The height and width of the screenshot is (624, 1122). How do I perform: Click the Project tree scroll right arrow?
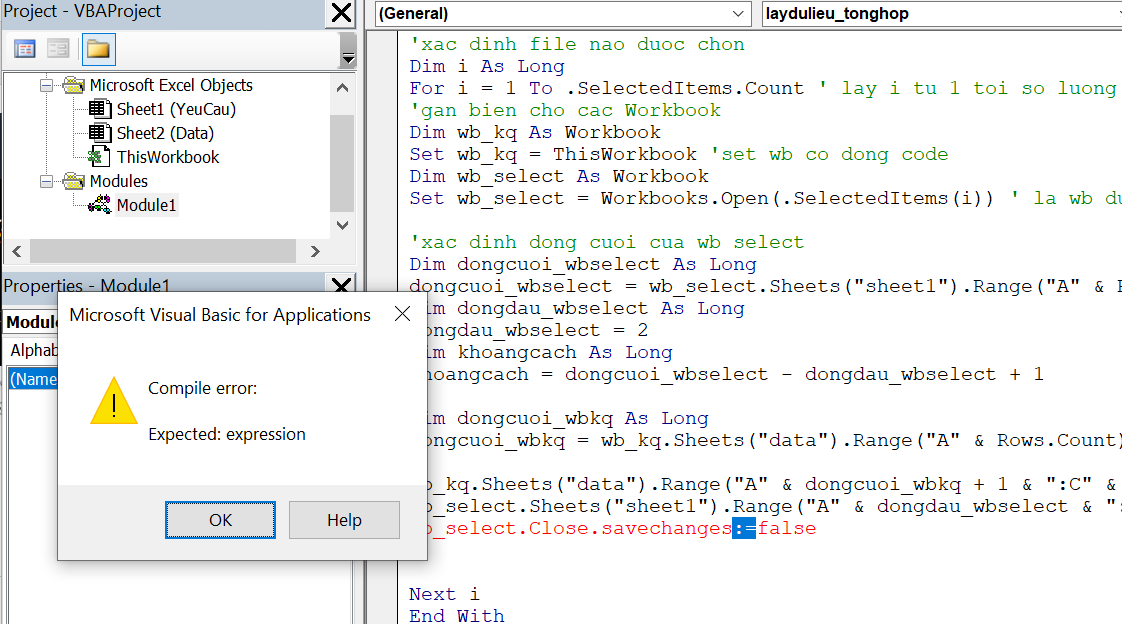tap(315, 251)
